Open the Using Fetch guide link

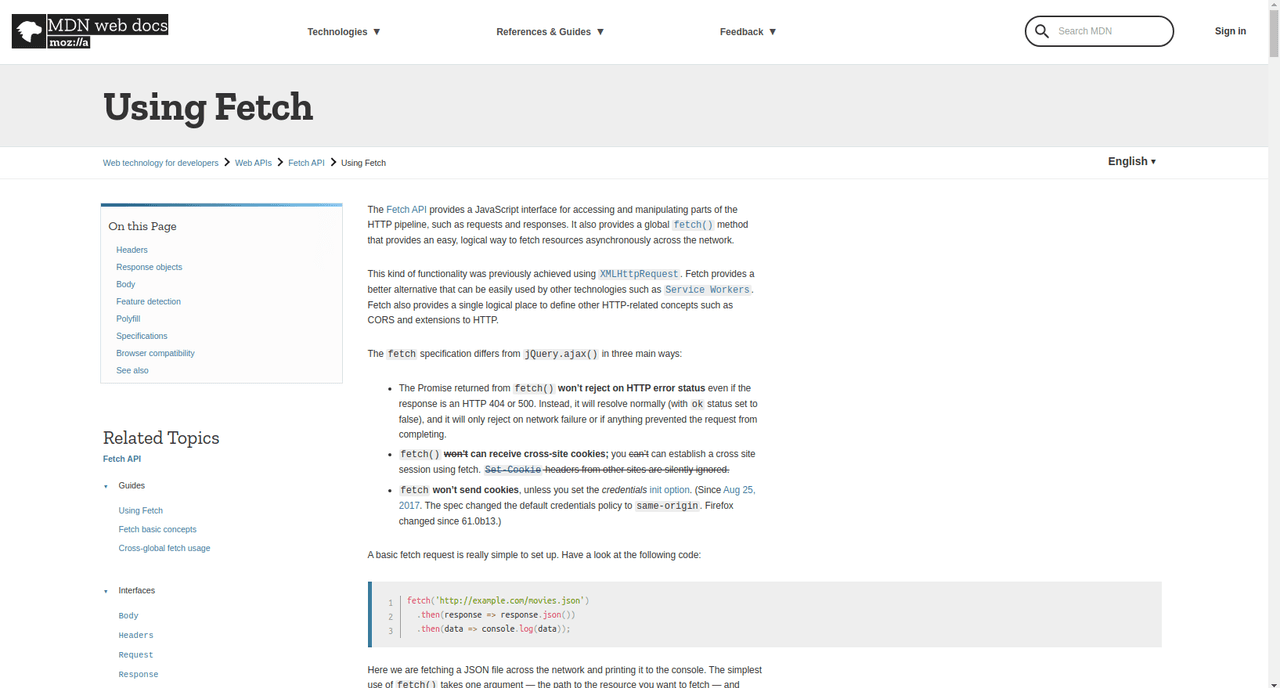141,511
